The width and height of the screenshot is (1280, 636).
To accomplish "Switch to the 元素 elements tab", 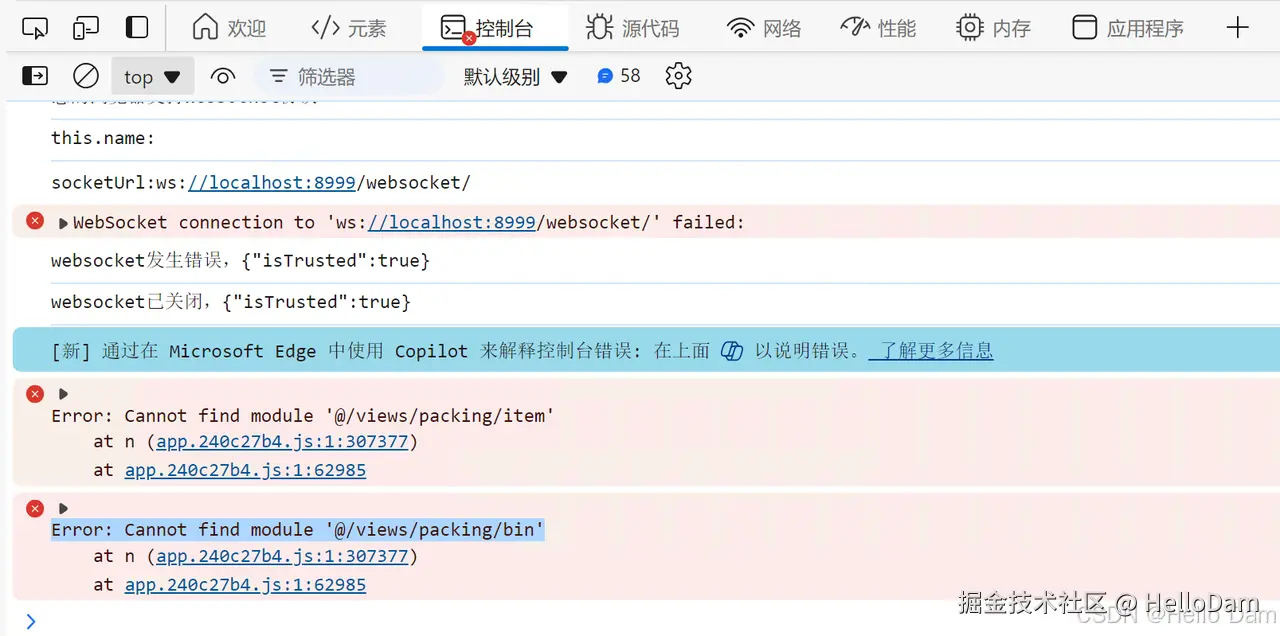I will (348, 28).
